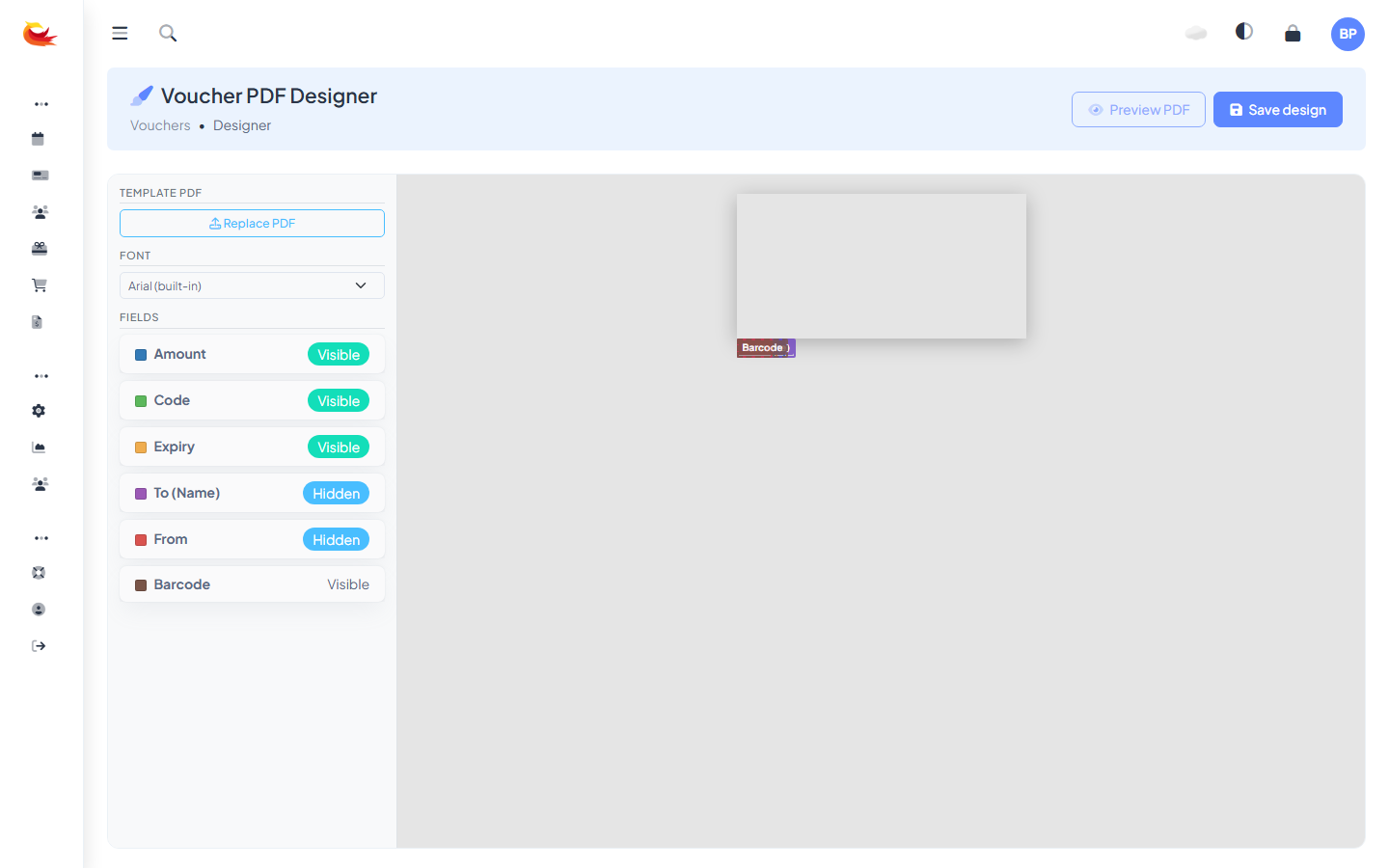Click the Replace PDF button
1389x868 pixels.
pos(252,223)
